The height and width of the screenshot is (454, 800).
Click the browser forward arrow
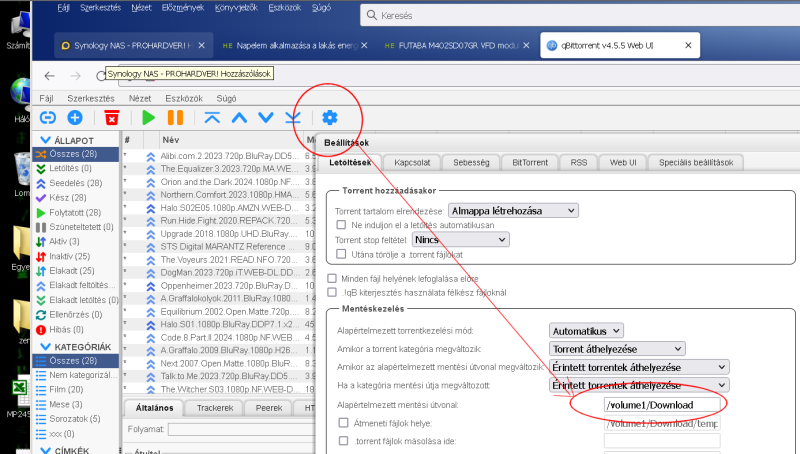(76, 76)
